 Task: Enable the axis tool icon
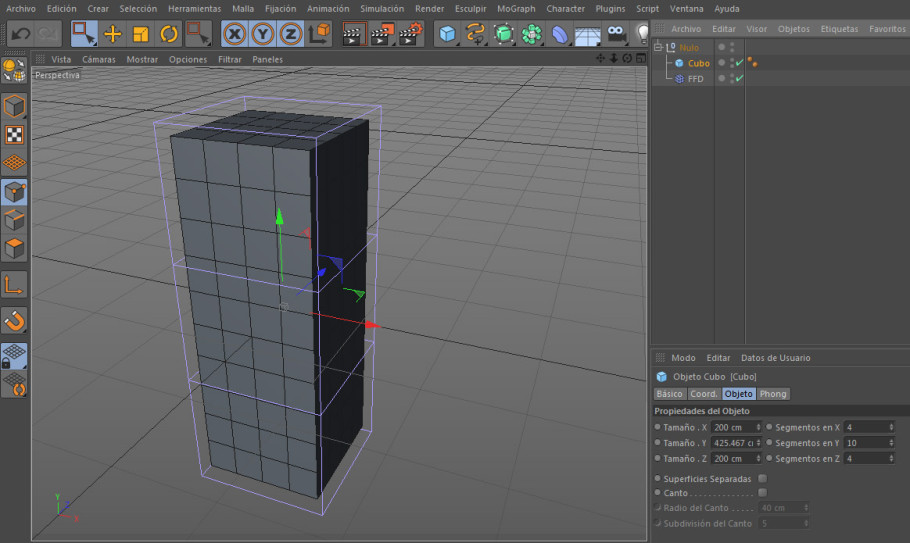click(14, 285)
